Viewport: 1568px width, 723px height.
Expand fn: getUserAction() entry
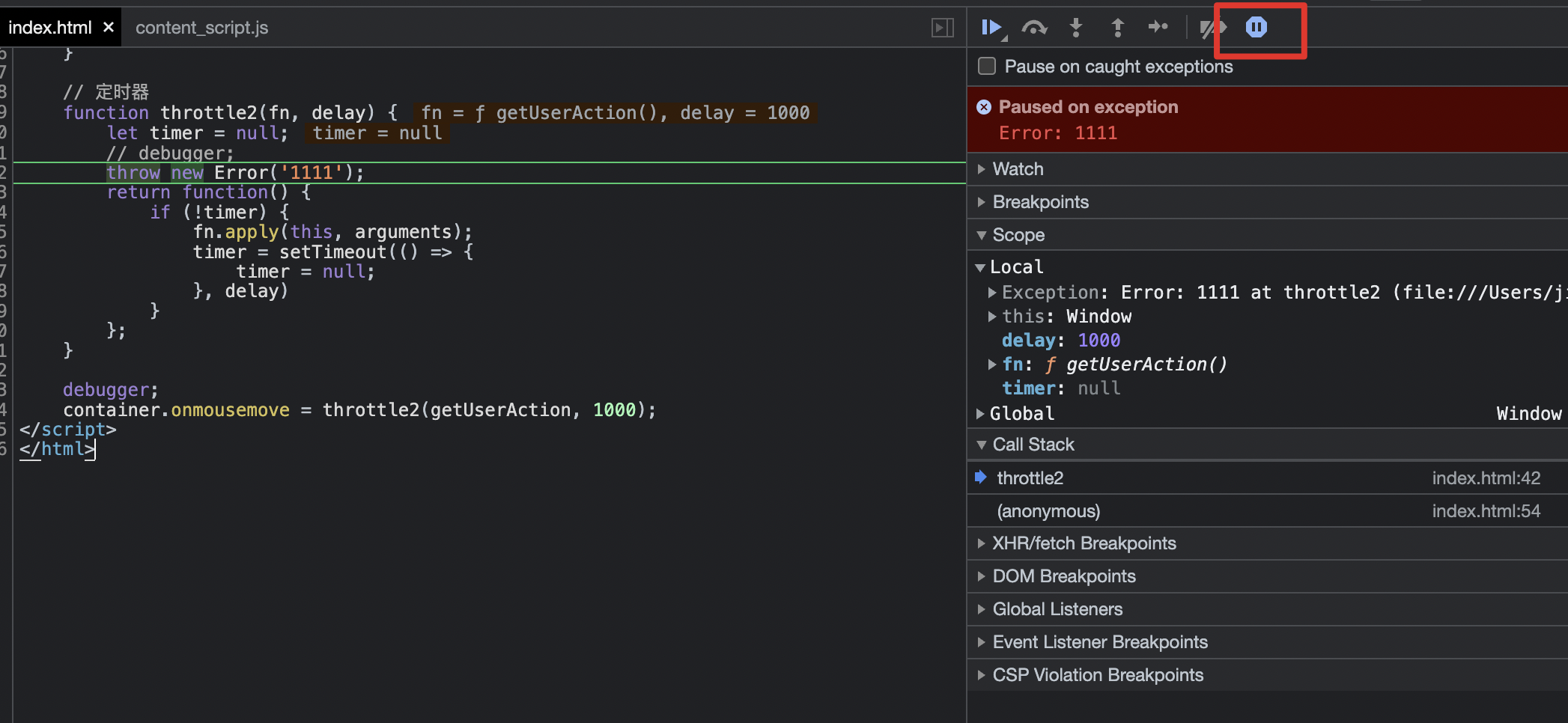pos(992,364)
